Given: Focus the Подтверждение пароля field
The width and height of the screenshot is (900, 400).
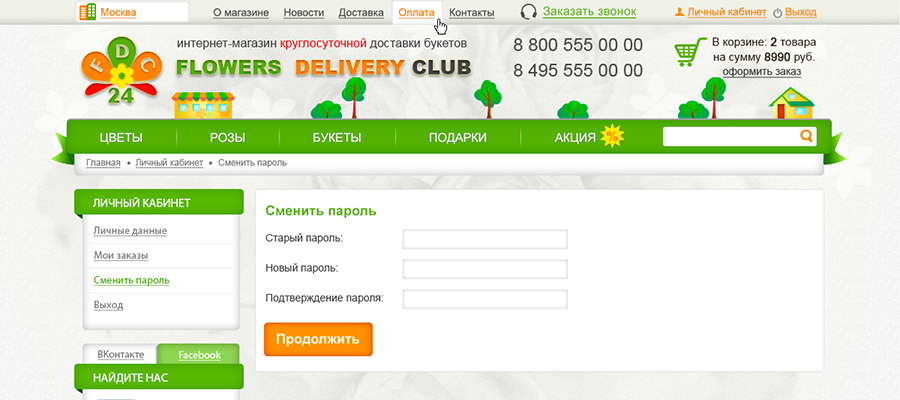Looking at the screenshot, I should [485, 299].
